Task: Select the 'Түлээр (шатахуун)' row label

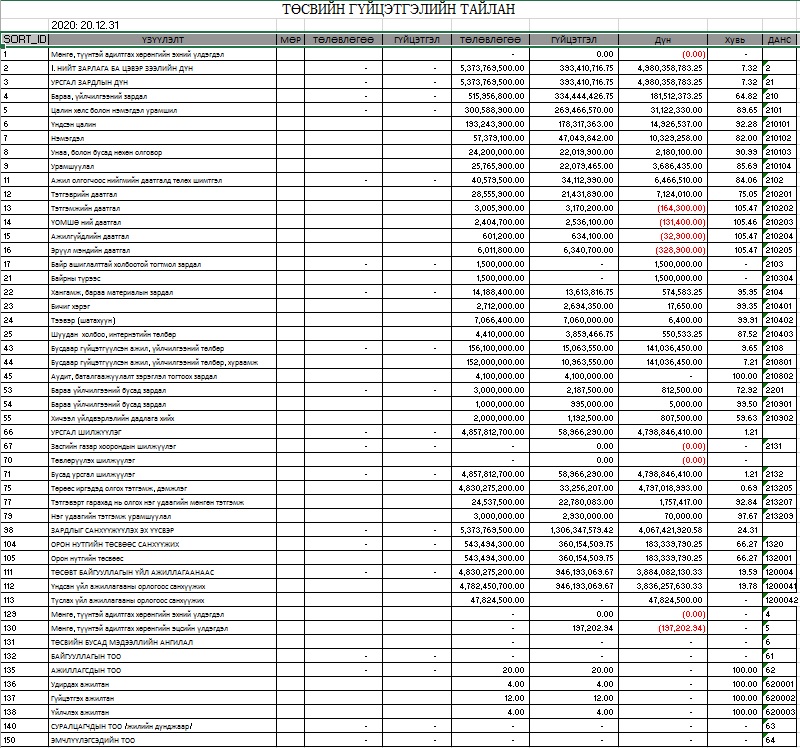Action: 83,320
